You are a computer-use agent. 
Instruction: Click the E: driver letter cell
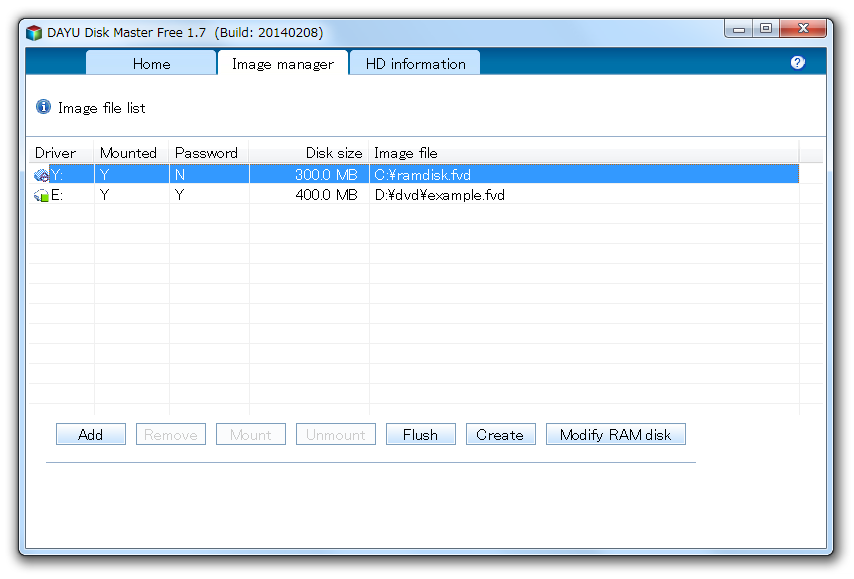[x=57, y=195]
